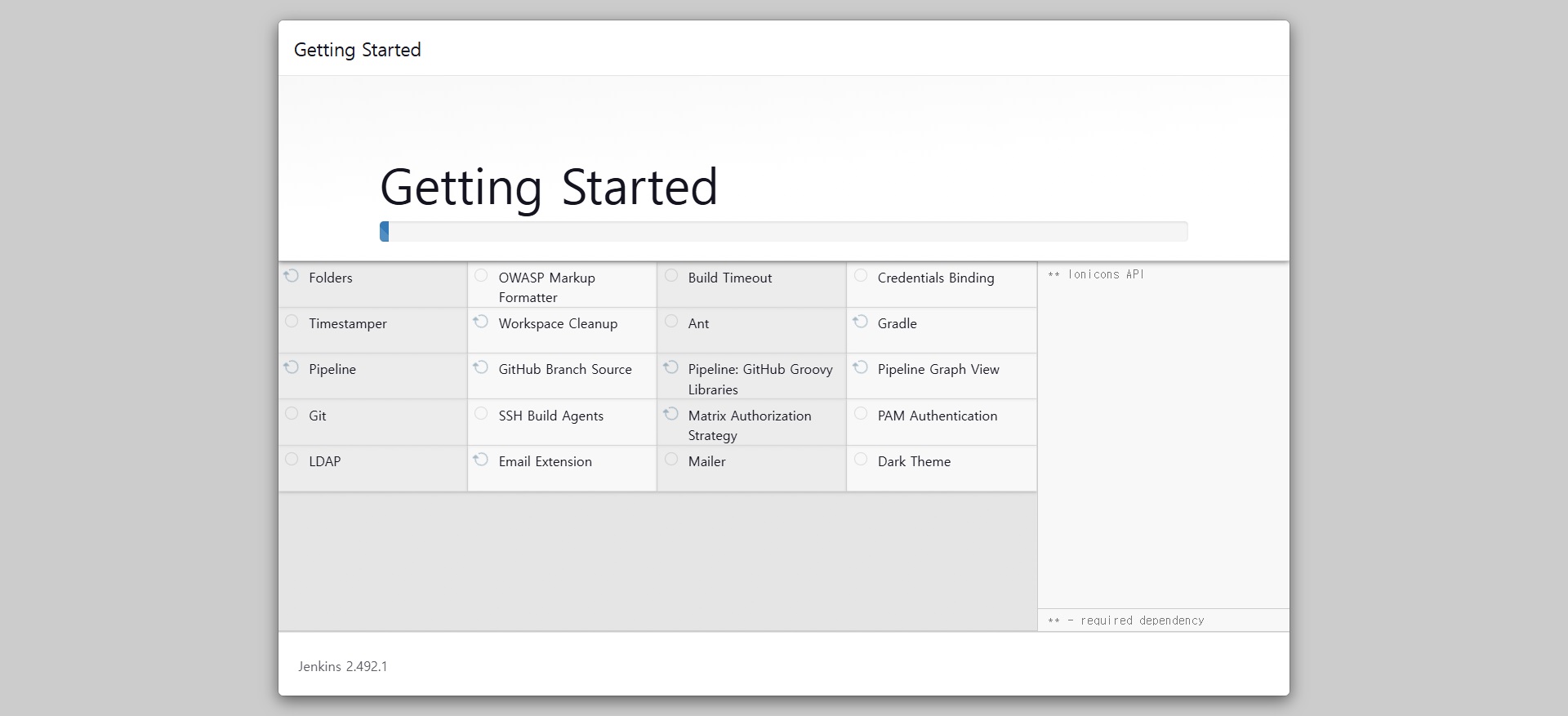The width and height of the screenshot is (1568, 716).
Task: Click the Build Timeout pending circle
Action: (671, 275)
